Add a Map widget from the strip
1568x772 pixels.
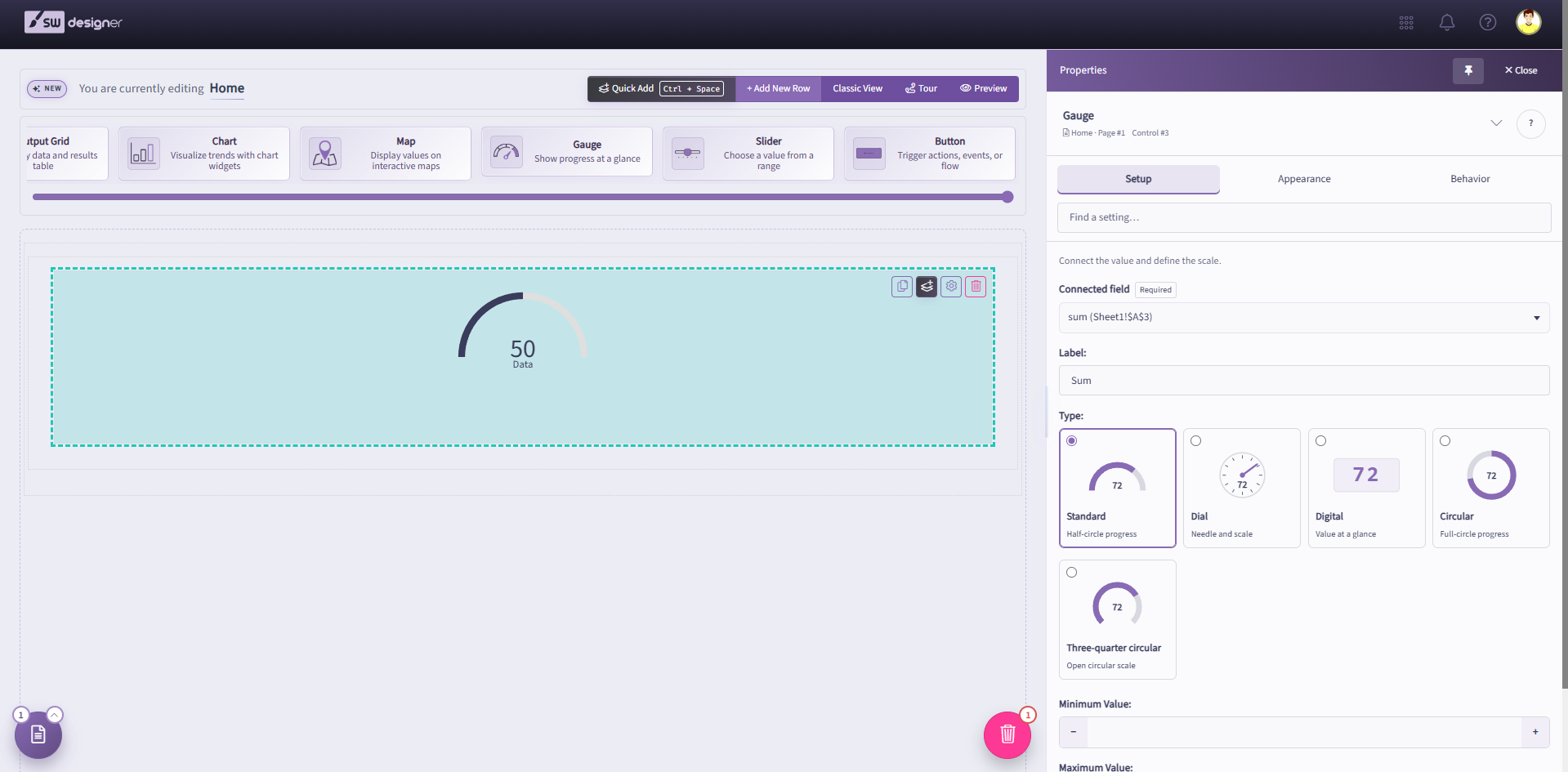[x=386, y=154]
